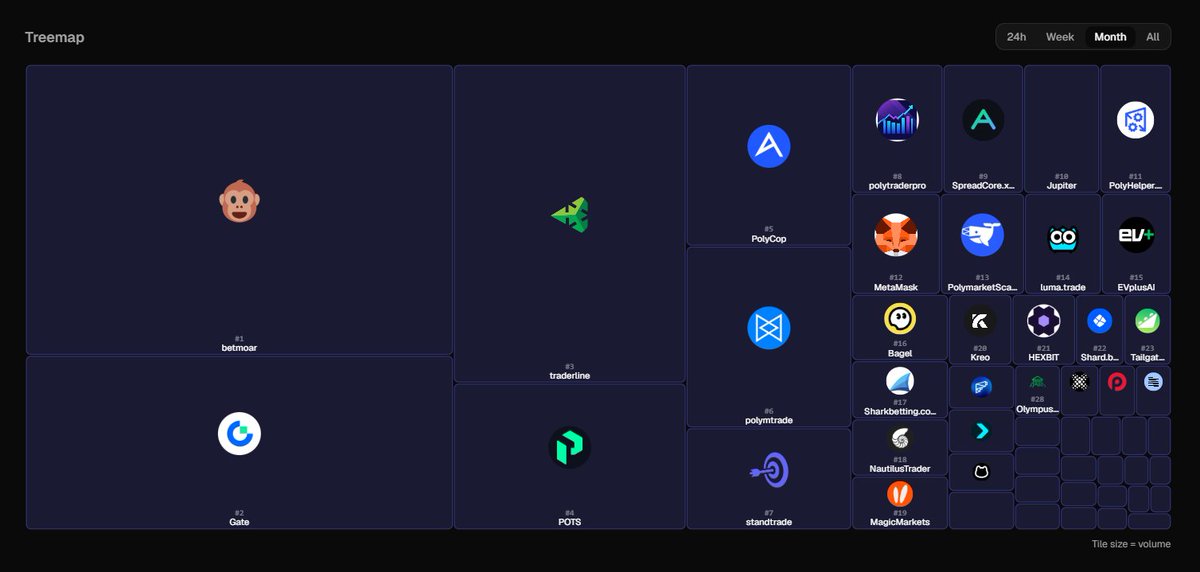Click the Olympus green temple icon

pos(1037,381)
